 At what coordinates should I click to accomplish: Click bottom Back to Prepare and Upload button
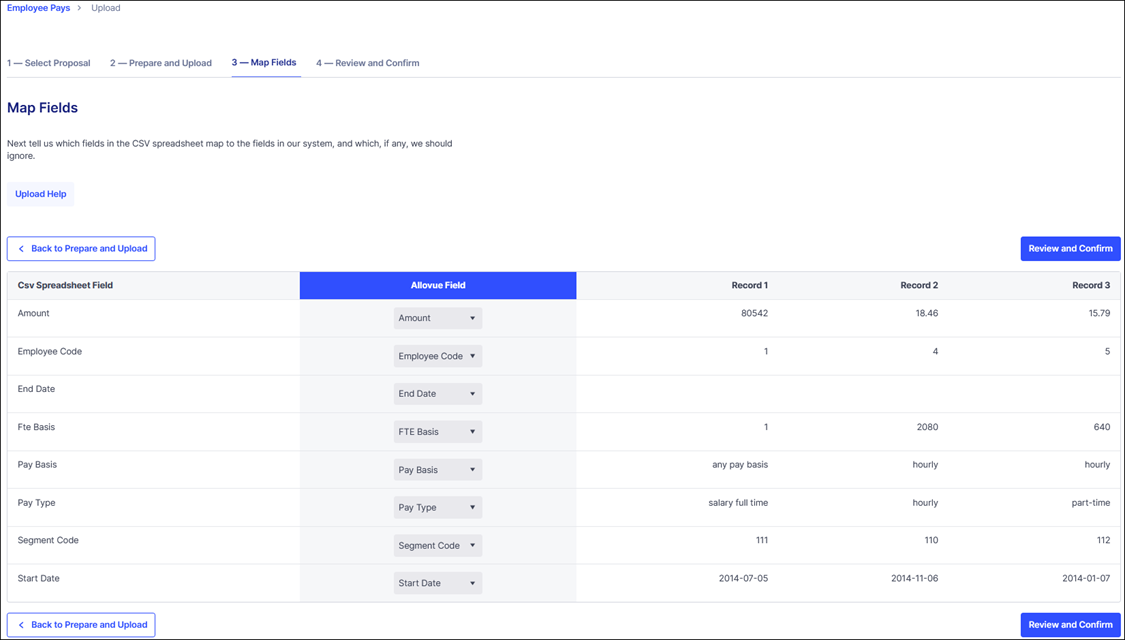tap(81, 625)
